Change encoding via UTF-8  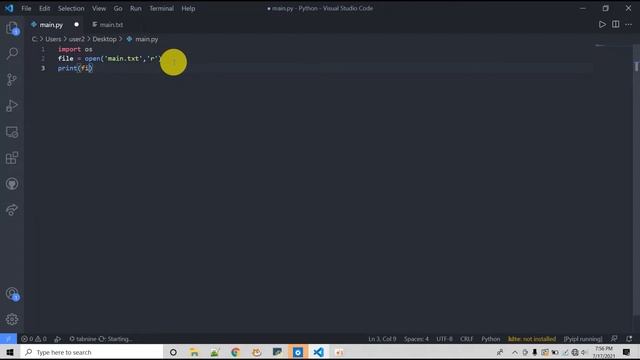point(444,339)
